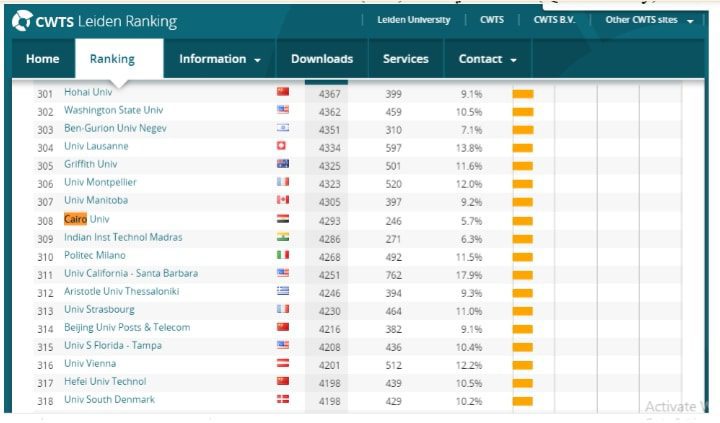Click France flag beside Univ Montpellier

pyautogui.click(x=283, y=182)
